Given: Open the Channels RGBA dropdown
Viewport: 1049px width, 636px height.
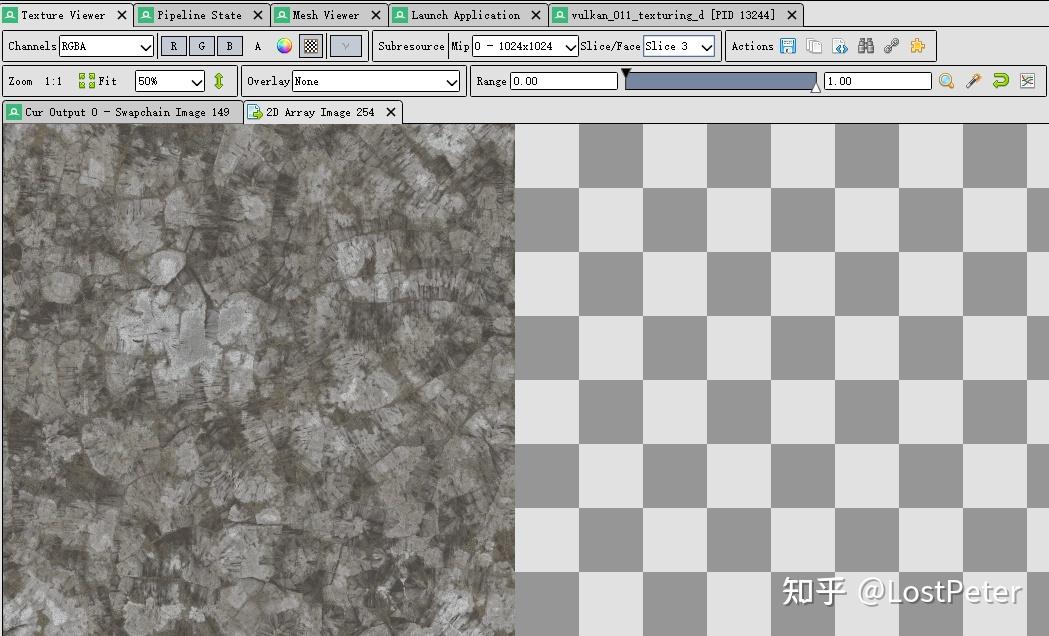Looking at the screenshot, I should tap(106, 46).
